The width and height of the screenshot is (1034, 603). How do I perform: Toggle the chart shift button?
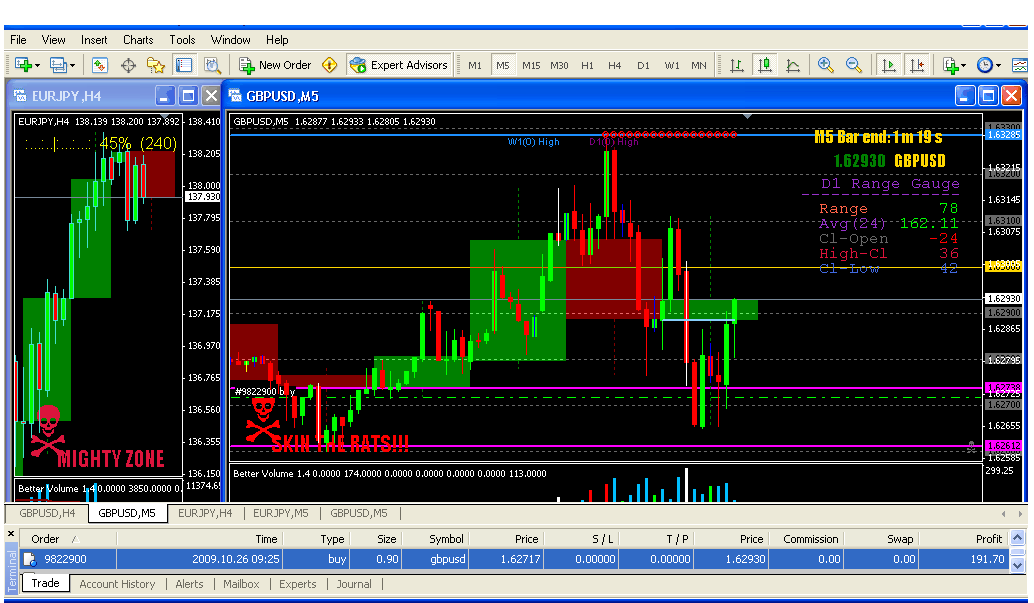click(916, 65)
